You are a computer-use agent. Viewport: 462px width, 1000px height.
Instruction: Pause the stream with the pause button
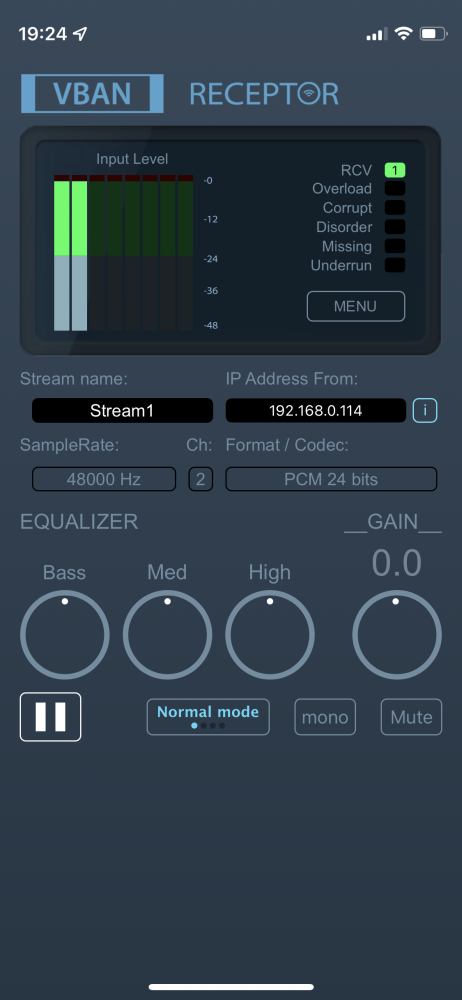click(x=50, y=717)
